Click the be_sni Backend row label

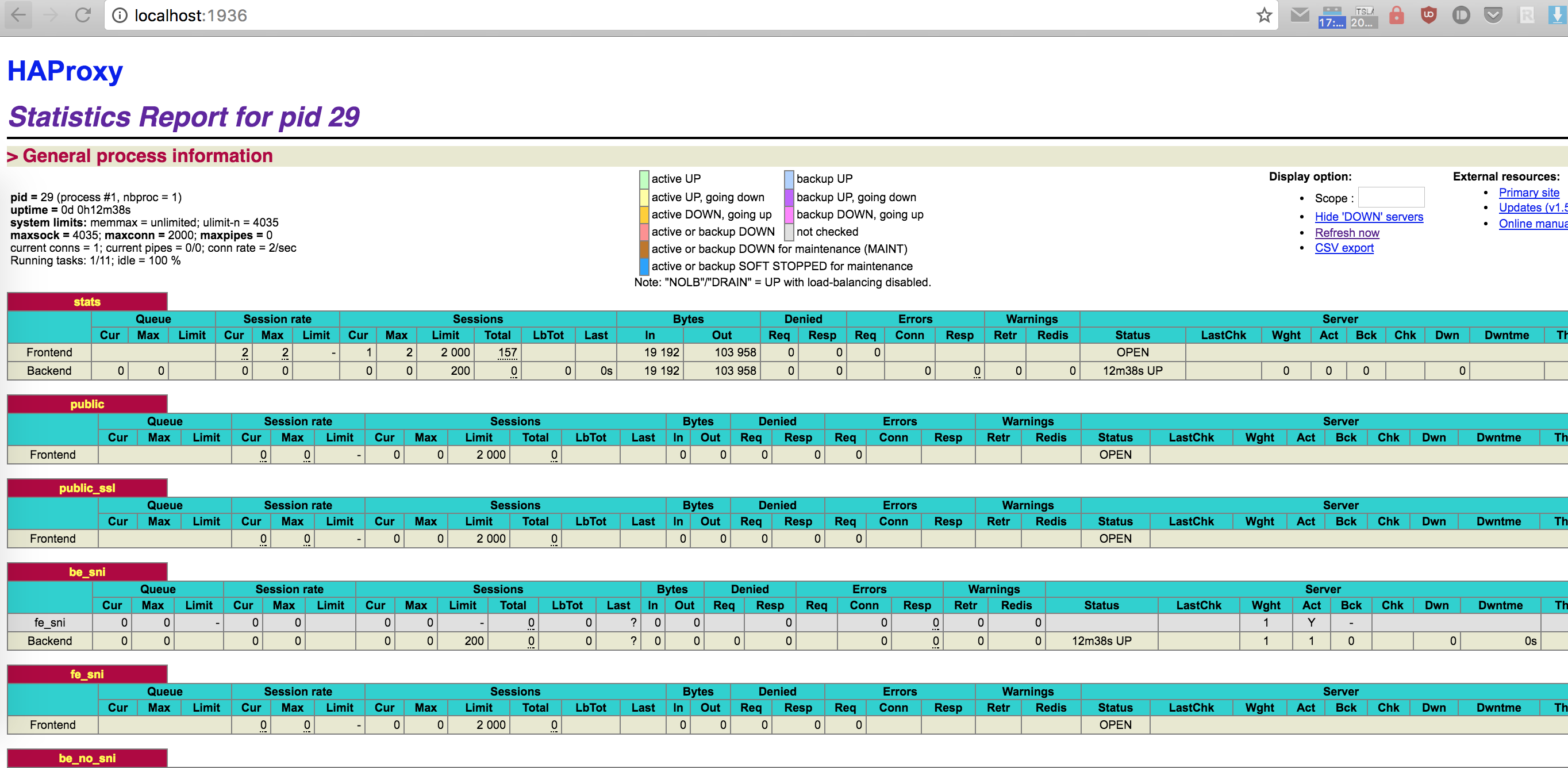49,641
